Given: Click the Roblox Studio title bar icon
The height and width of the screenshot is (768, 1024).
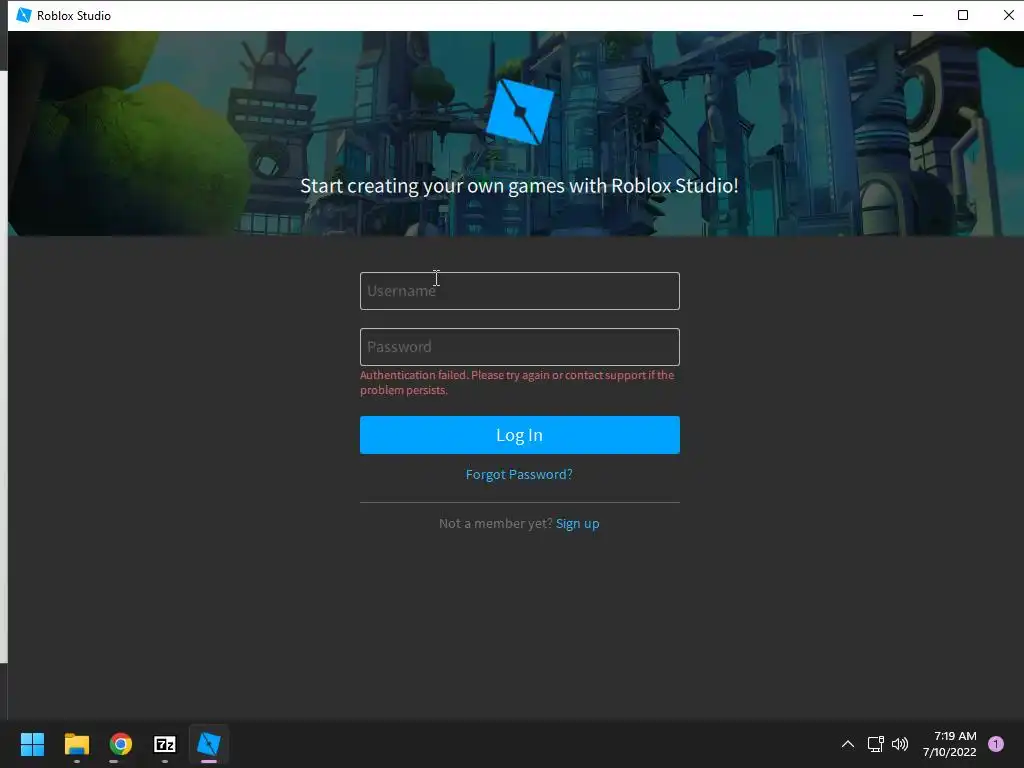Looking at the screenshot, I should tap(24, 15).
